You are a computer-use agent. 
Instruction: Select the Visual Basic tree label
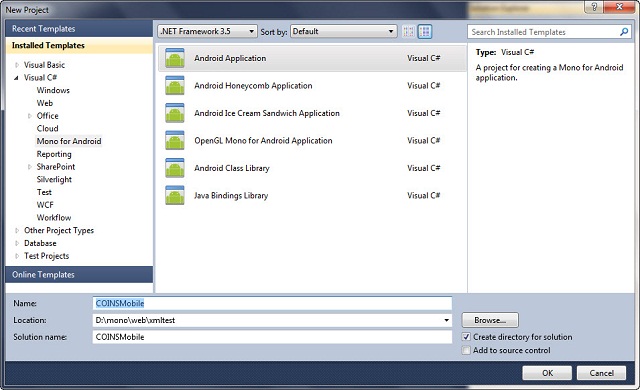(44, 65)
